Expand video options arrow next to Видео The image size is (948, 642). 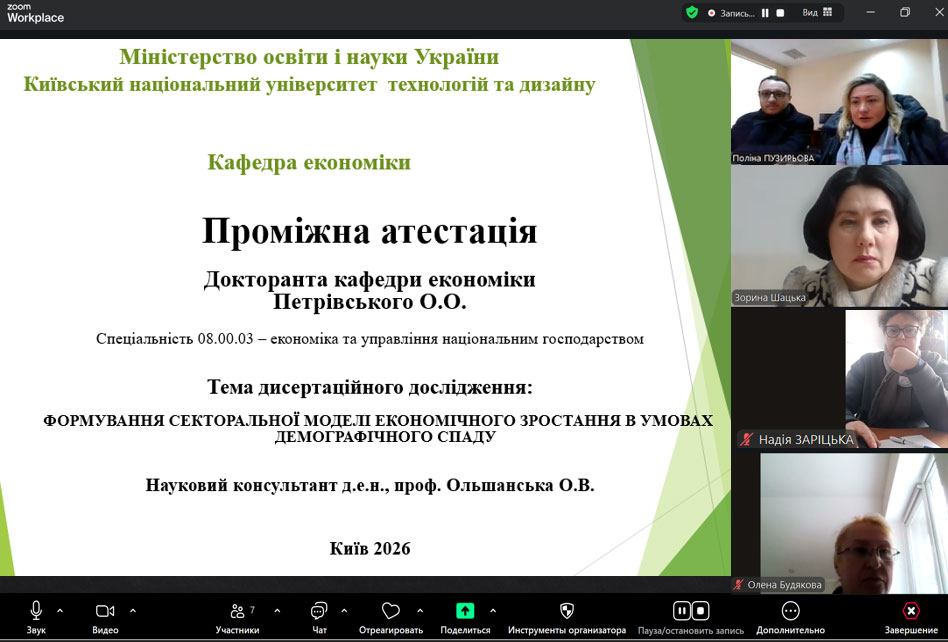click(x=133, y=610)
